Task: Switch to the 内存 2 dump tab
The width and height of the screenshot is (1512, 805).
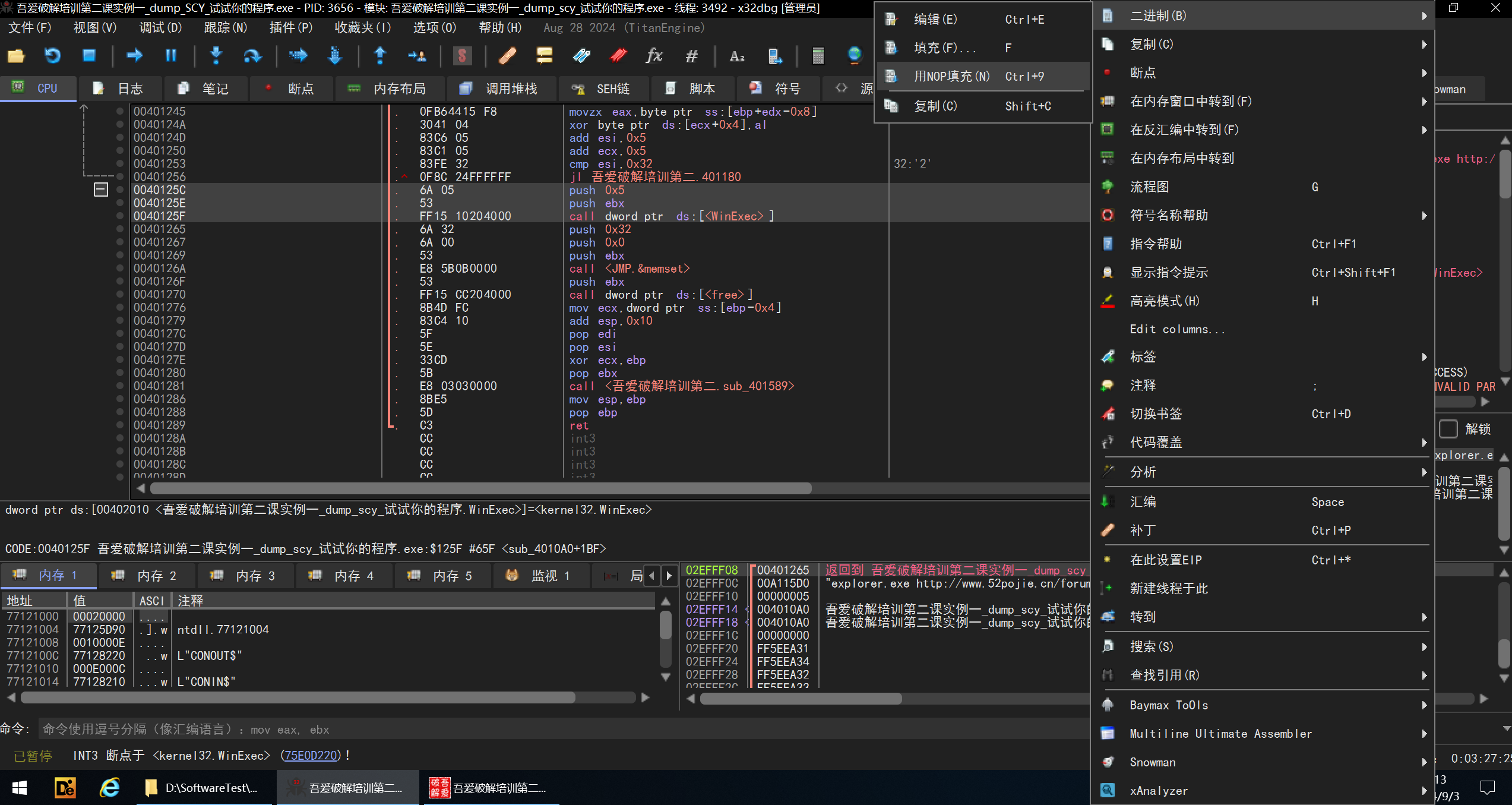Action: pos(145,576)
